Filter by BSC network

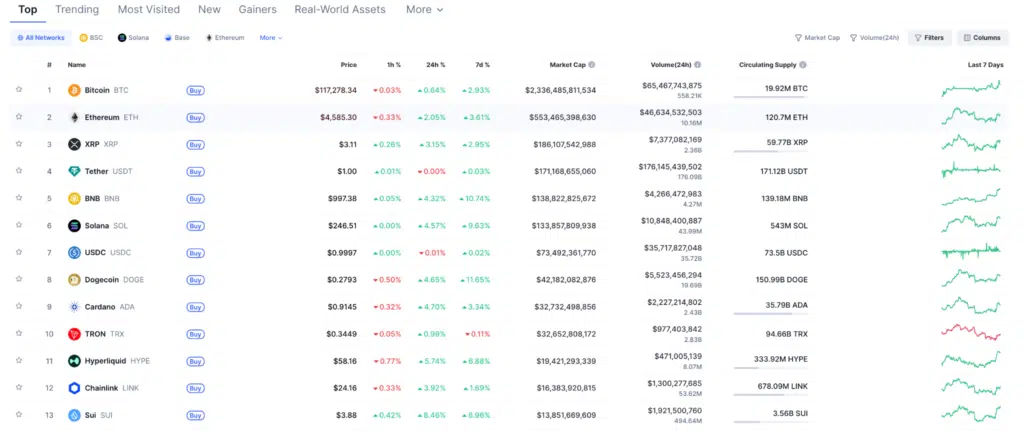[91, 38]
